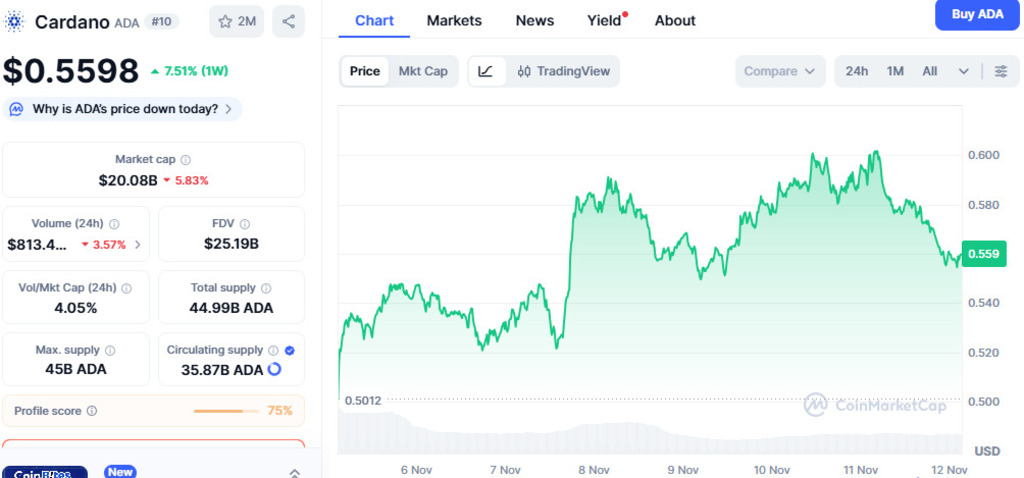Toggle chart to Price view
Screen dimensions: 1024x478
click(x=365, y=71)
